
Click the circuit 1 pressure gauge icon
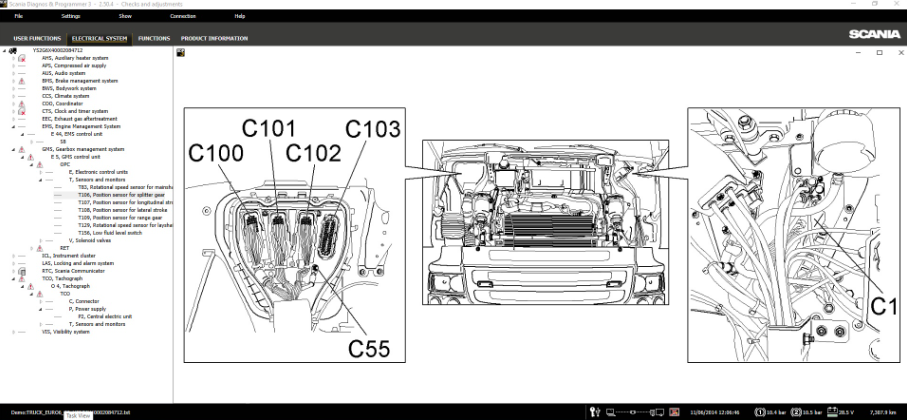(761, 412)
